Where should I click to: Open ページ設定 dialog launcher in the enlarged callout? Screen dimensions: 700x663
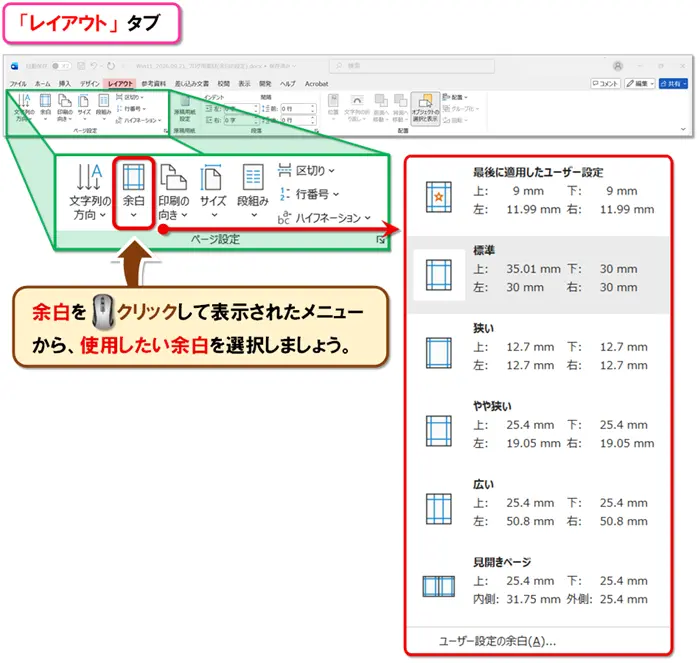coord(380,240)
